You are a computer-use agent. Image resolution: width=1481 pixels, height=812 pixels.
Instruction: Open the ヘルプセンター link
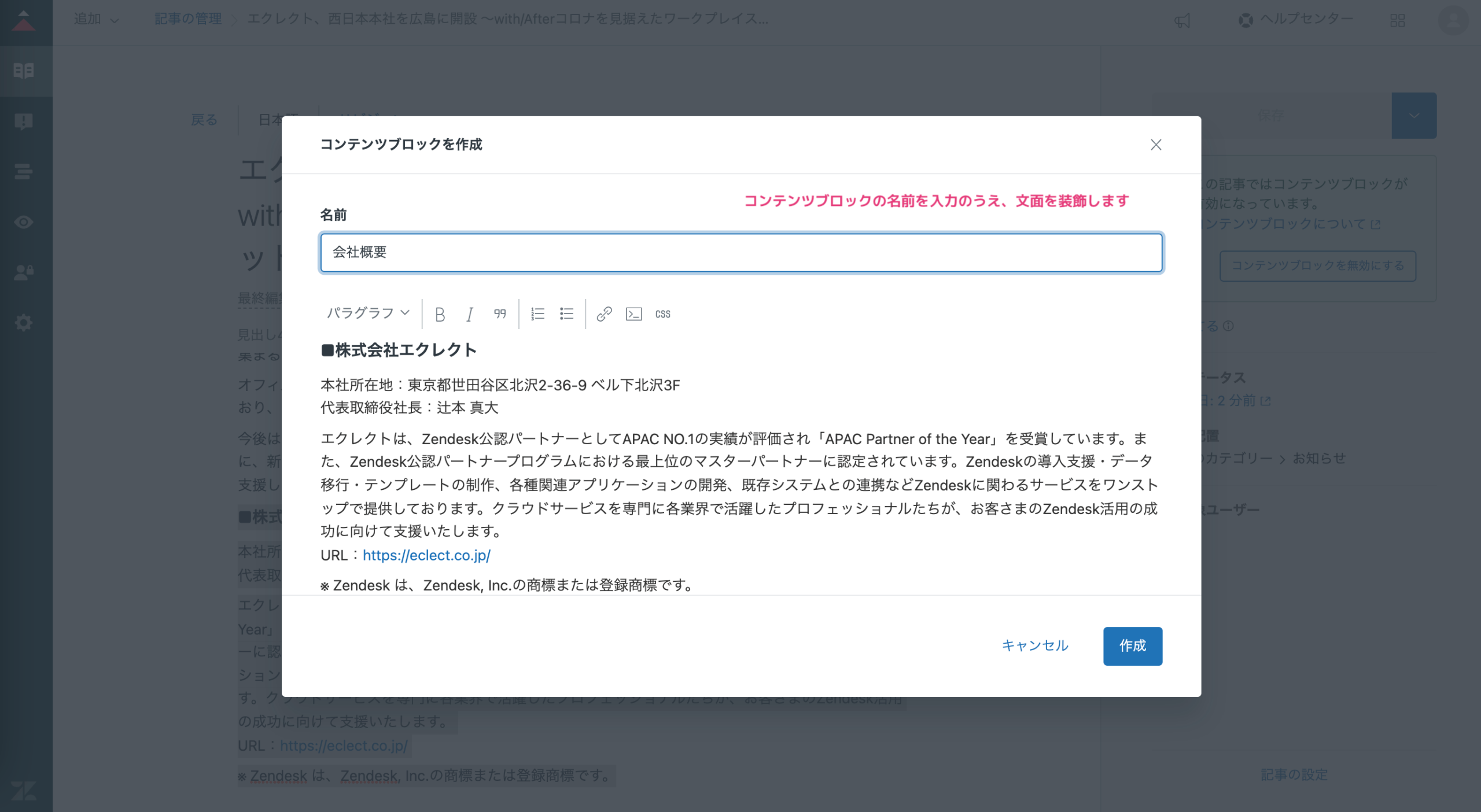tap(1296, 20)
